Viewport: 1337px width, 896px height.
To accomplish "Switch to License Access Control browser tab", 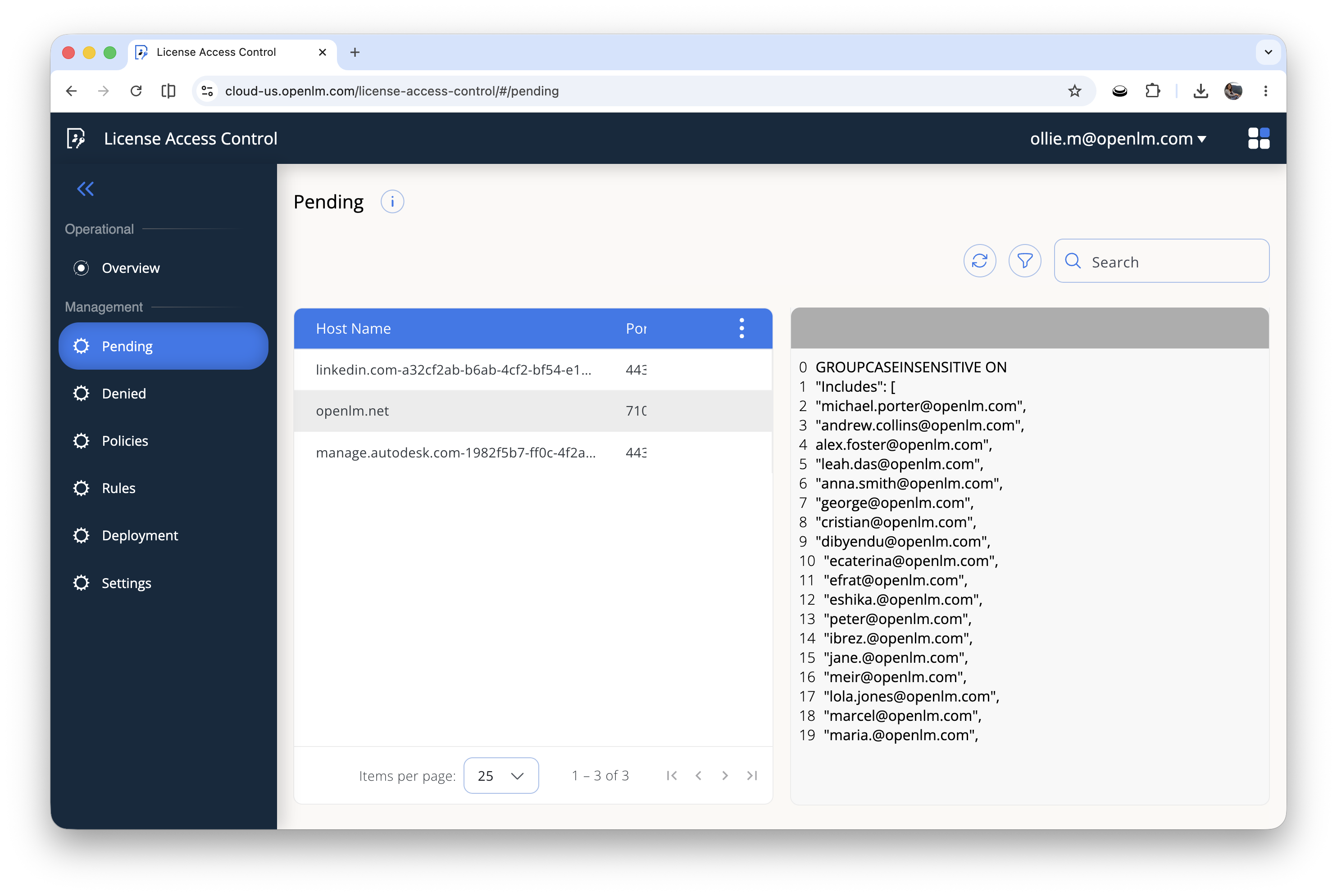I will tap(232, 52).
